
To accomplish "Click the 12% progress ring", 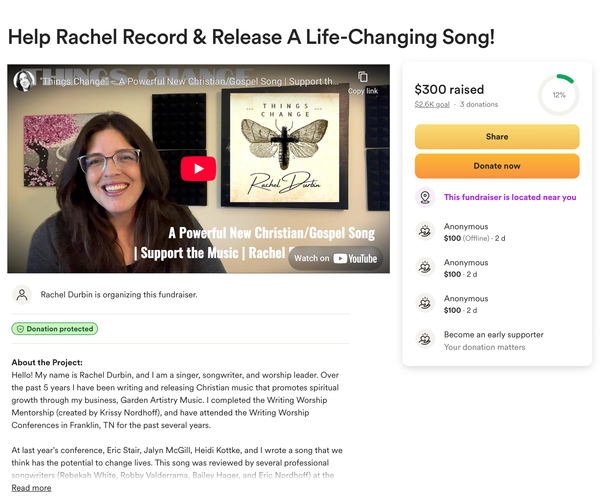I will pyautogui.click(x=559, y=95).
